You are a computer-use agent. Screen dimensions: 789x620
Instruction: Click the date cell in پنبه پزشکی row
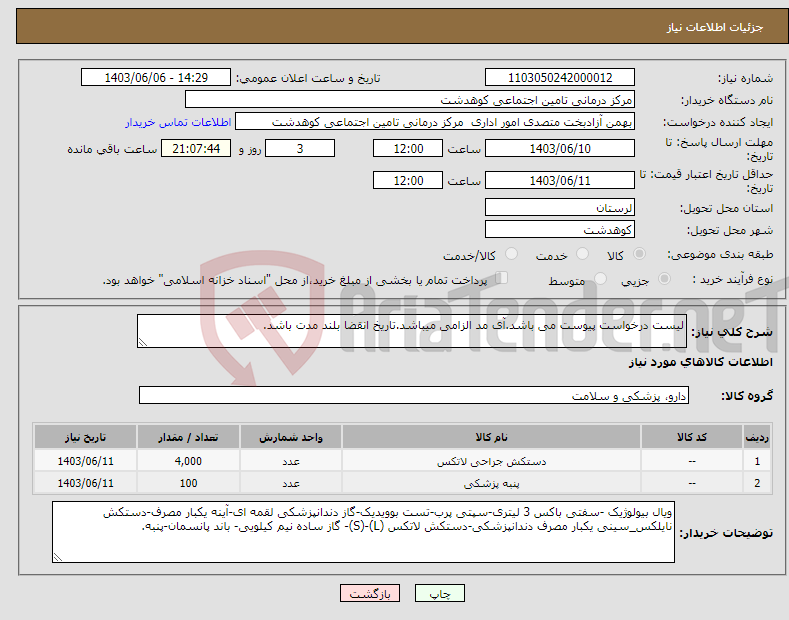pos(86,483)
